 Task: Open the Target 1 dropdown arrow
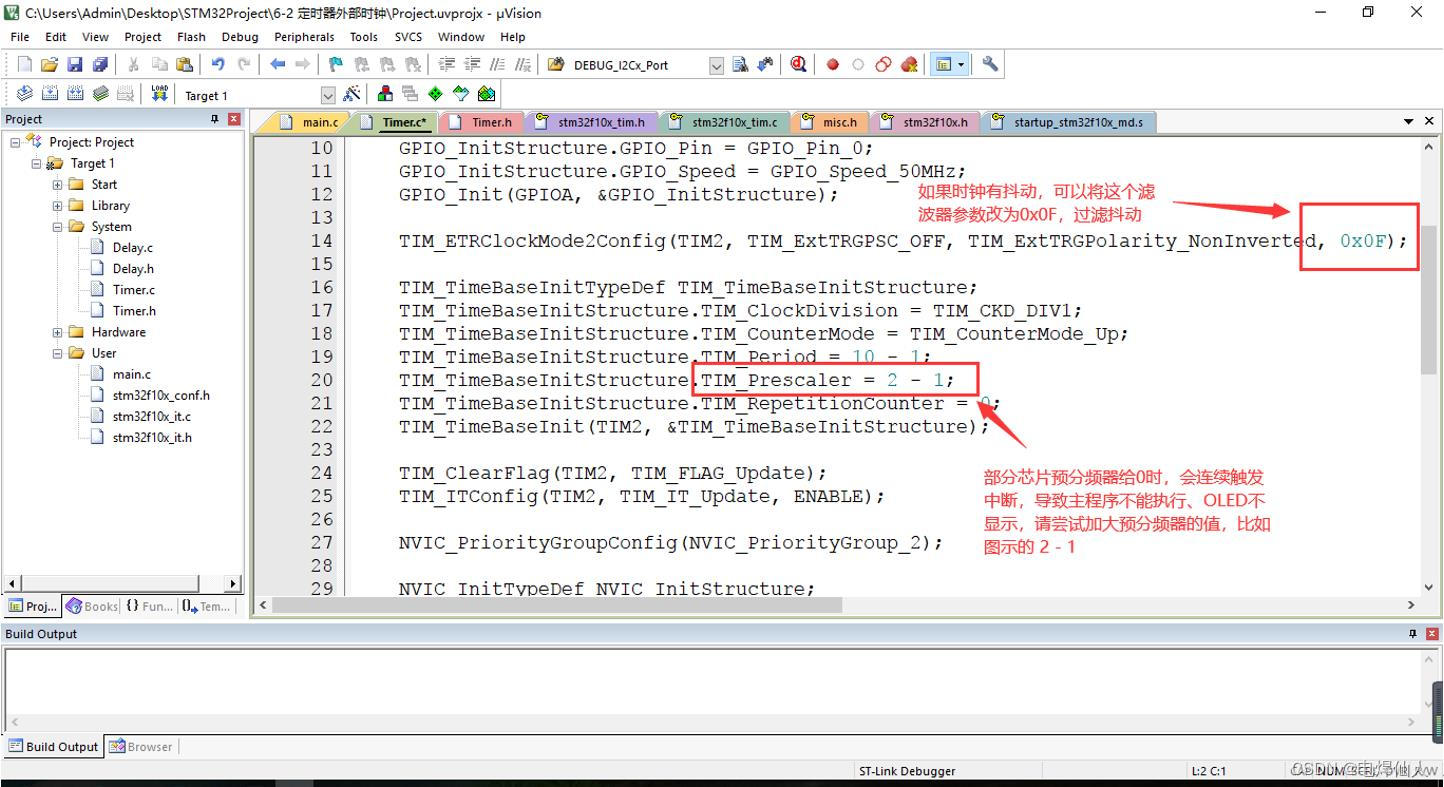click(328, 95)
